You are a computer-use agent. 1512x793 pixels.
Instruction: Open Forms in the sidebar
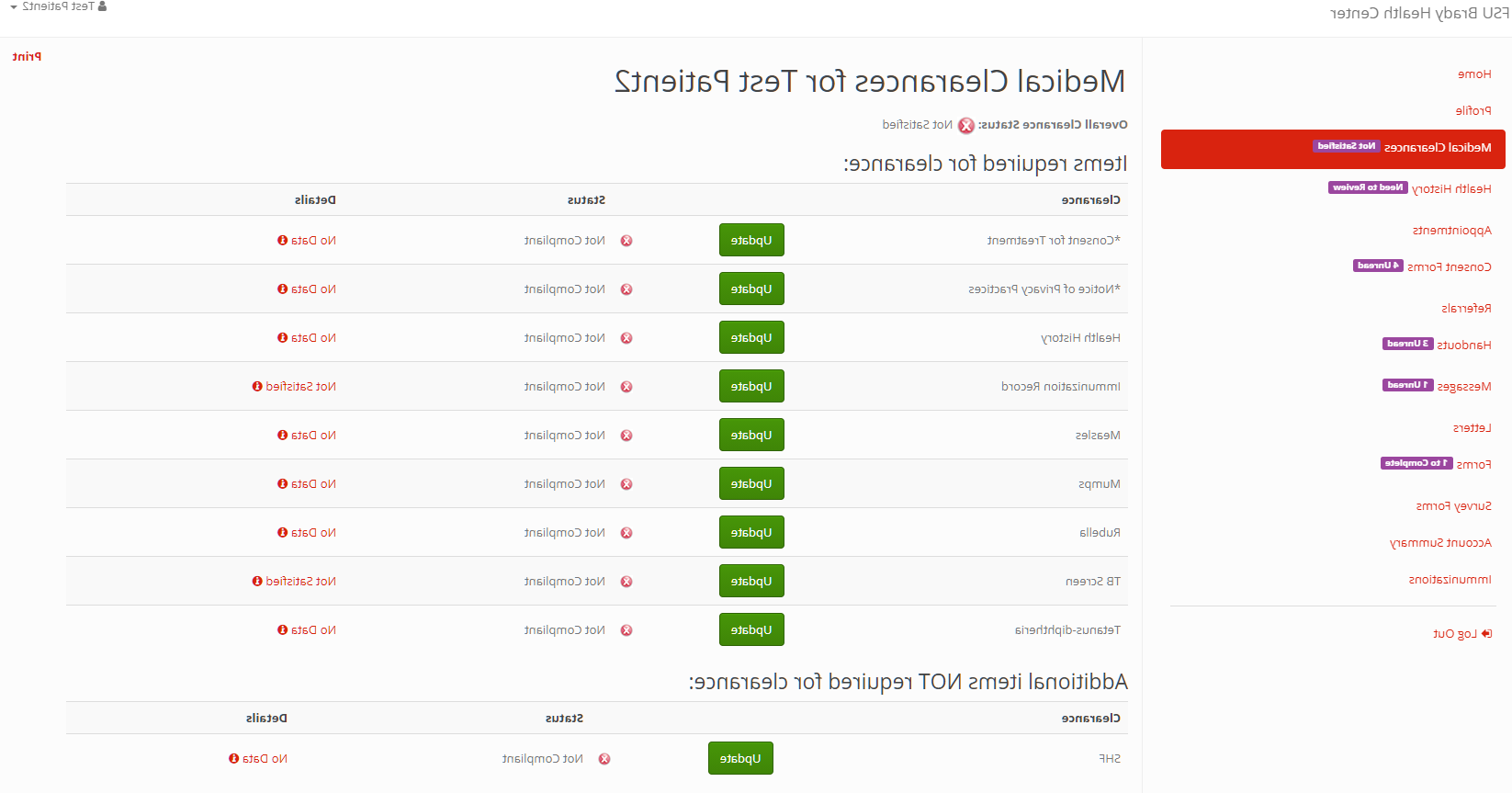(1474, 464)
